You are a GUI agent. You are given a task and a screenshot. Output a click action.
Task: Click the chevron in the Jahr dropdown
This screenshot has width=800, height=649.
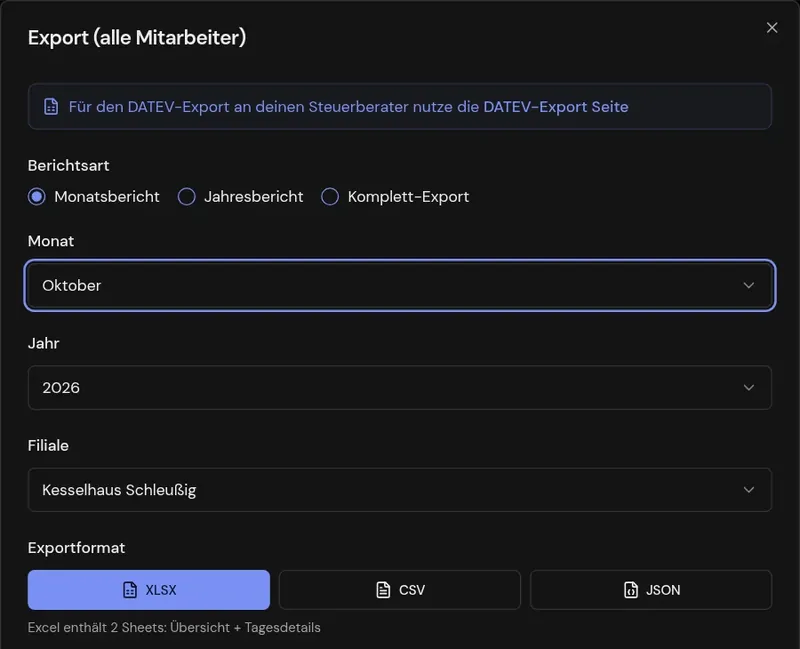[x=748, y=387]
